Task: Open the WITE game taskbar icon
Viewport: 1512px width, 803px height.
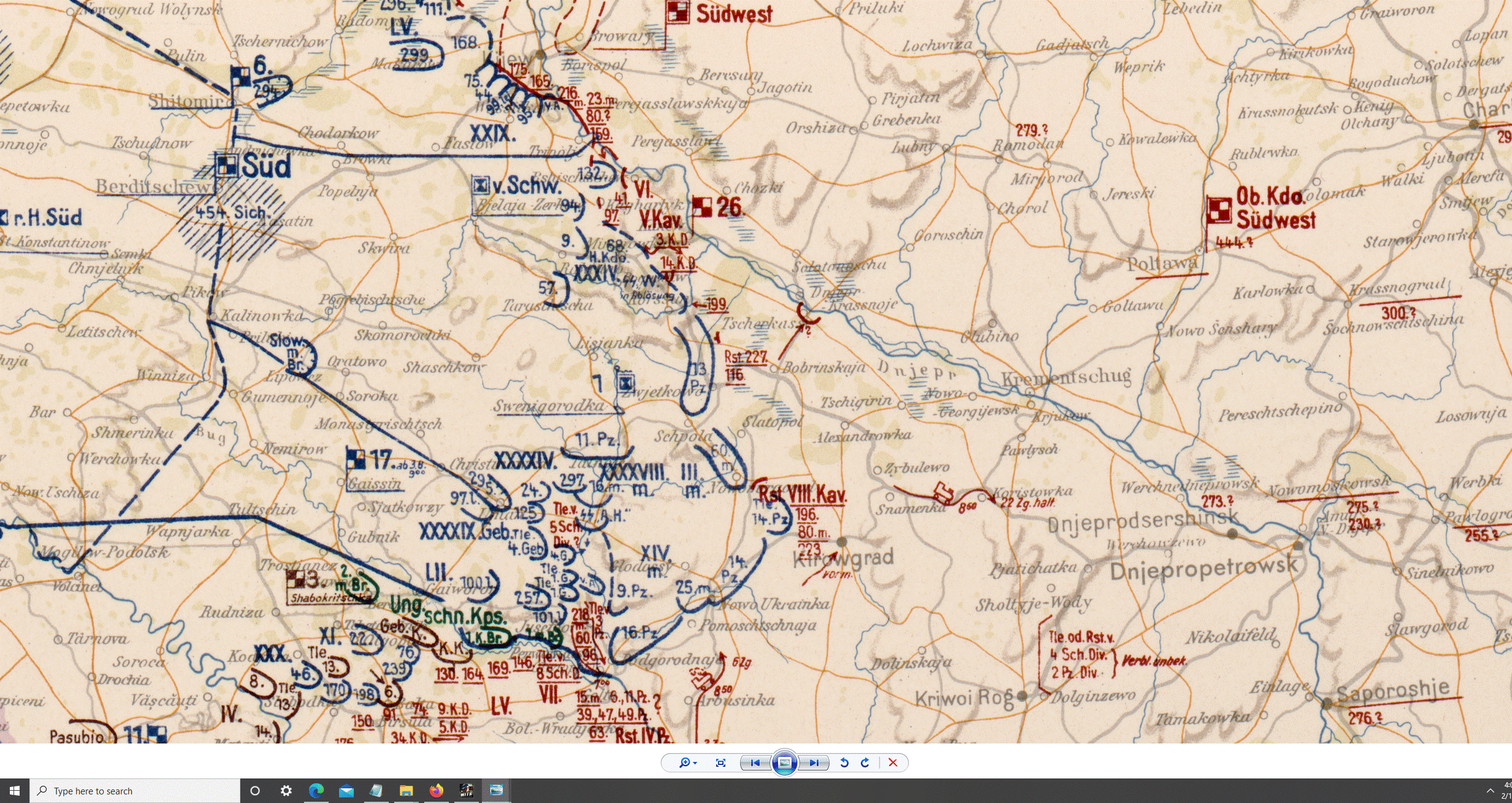Action: 466,791
